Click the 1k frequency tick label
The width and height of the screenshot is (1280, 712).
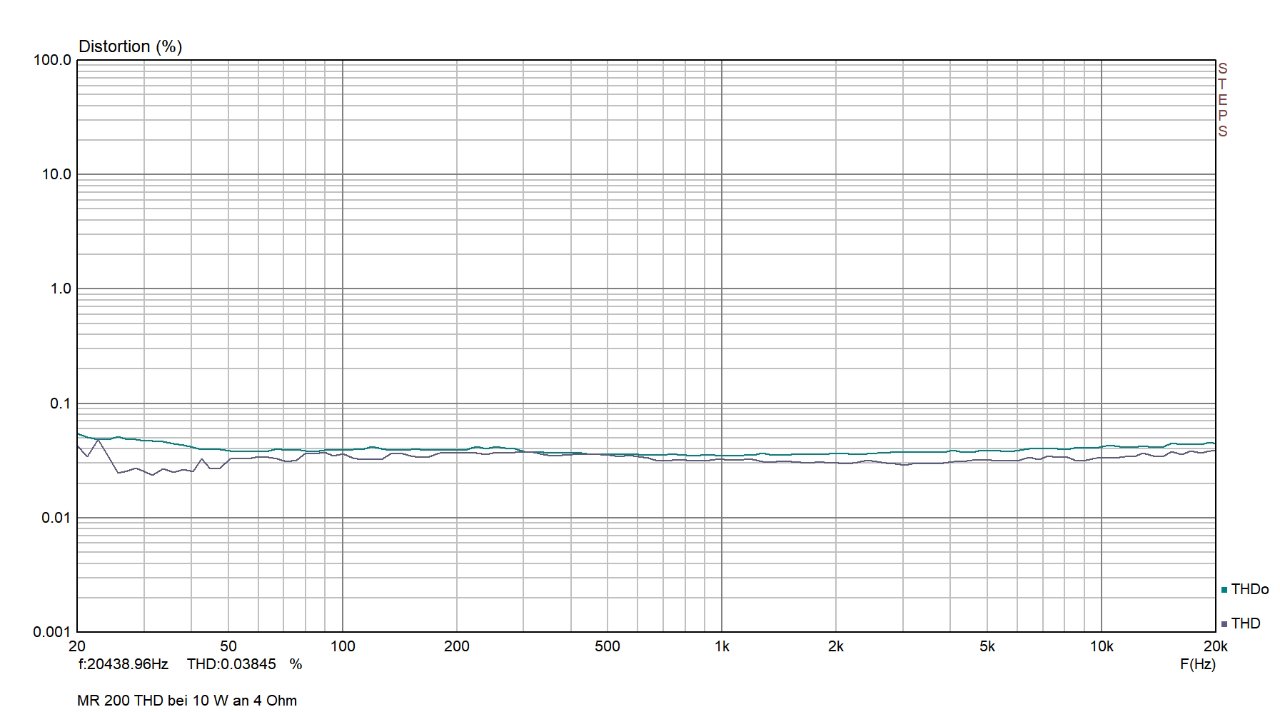point(721,646)
